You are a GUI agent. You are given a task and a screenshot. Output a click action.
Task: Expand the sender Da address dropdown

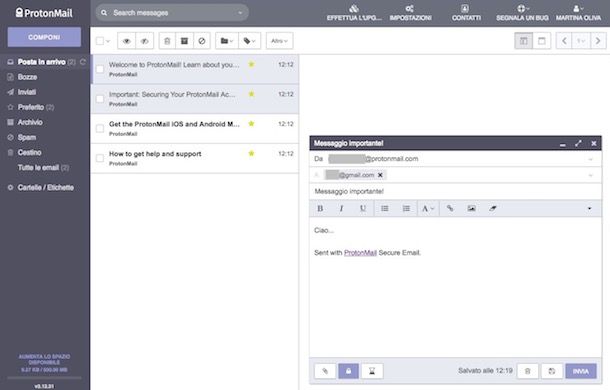tap(590, 159)
